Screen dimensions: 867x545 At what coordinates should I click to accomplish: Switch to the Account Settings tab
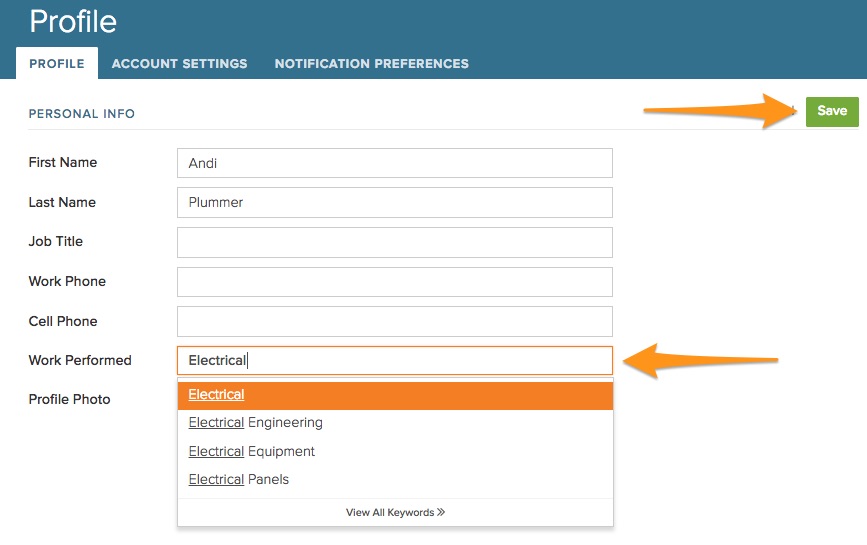pyautogui.click(x=179, y=63)
